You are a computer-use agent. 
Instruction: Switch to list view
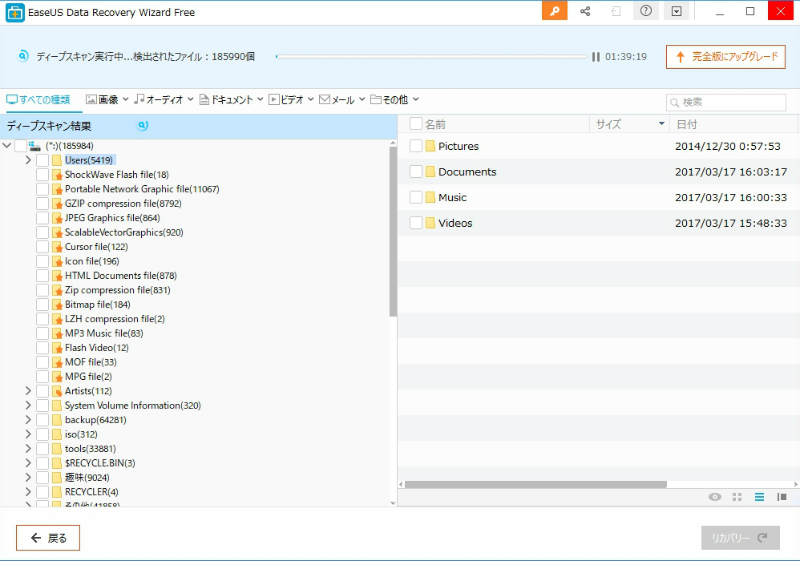tap(760, 497)
